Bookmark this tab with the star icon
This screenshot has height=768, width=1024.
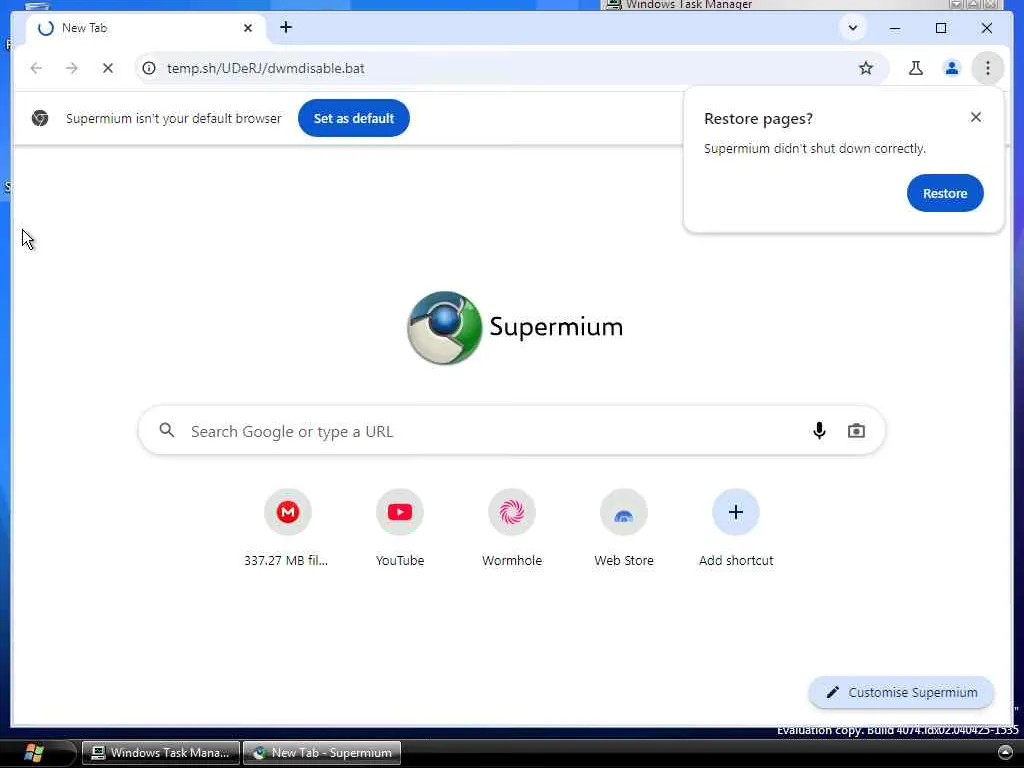(x=865, y=68)
